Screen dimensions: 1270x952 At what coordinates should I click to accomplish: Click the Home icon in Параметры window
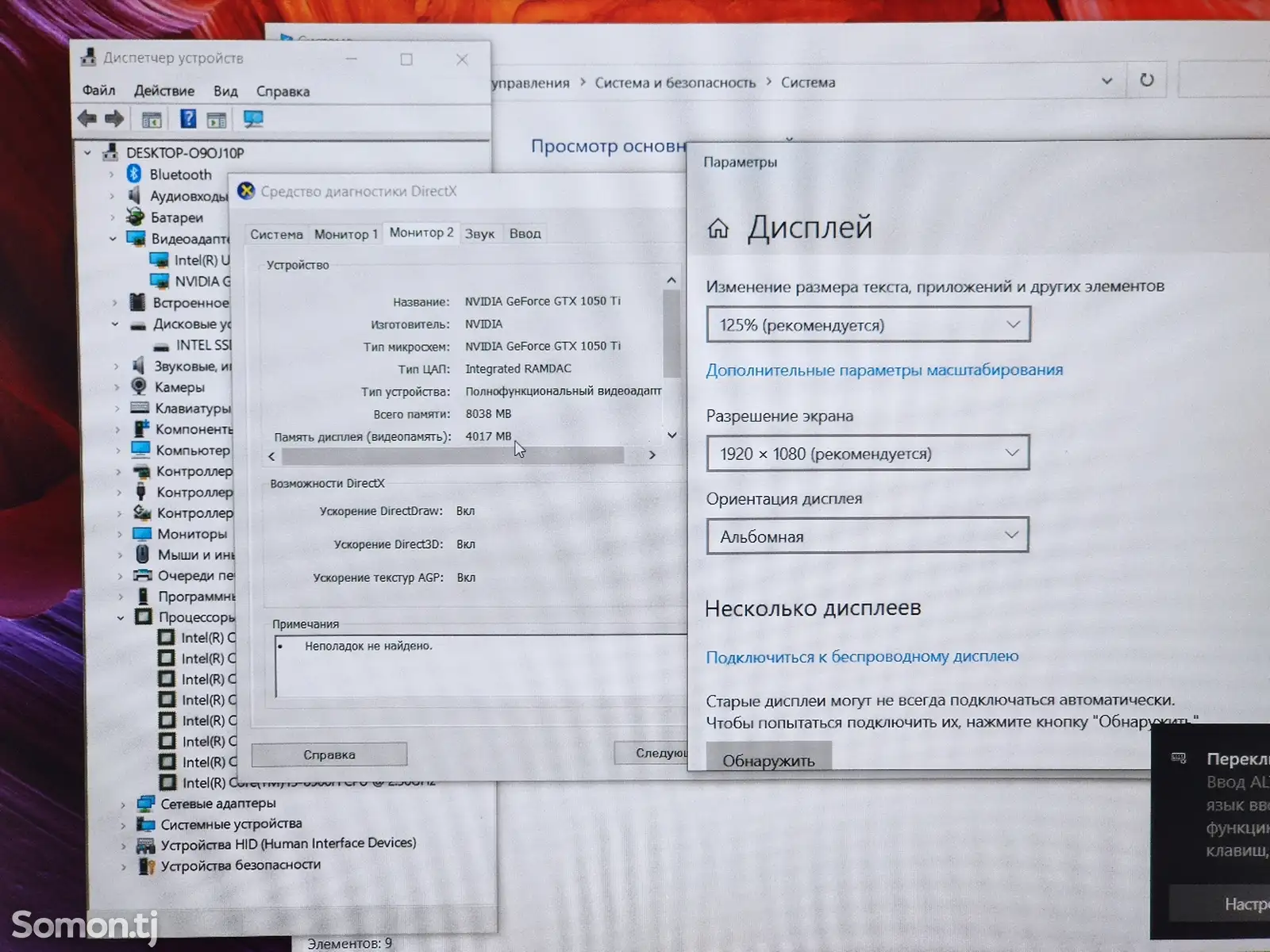(x=718, y=229)
